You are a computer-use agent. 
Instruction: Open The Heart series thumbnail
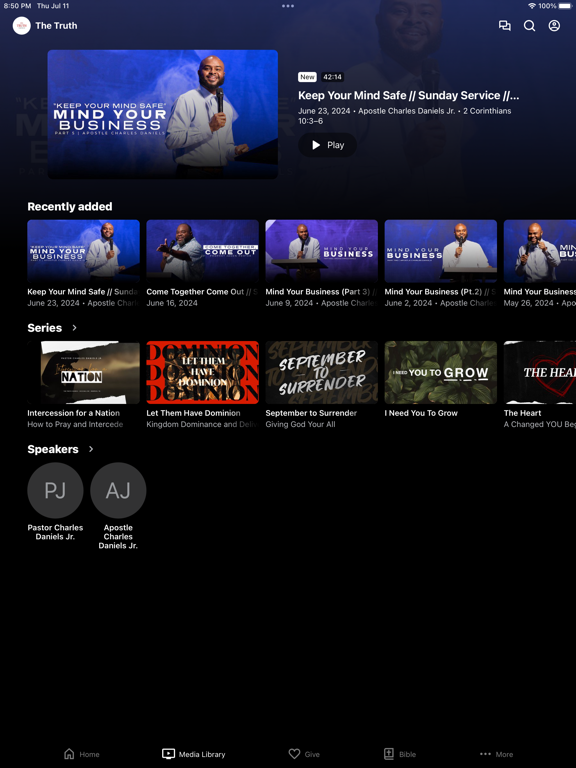point(540,372)
